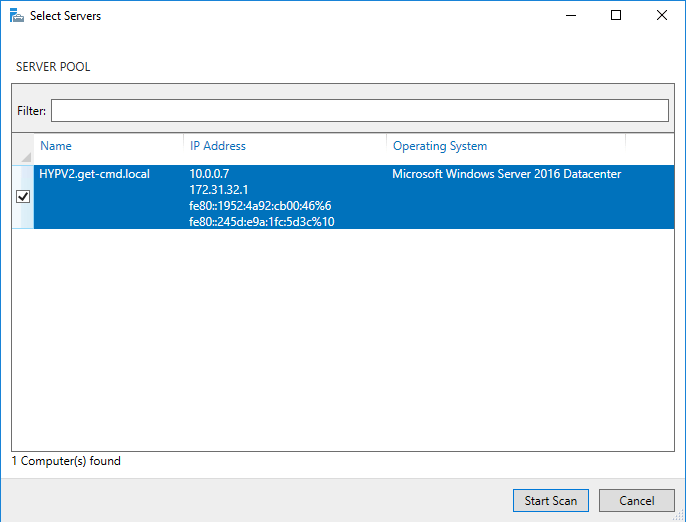Select the HYPV2.get-cmd.local server name
This screenshot has height=522, width=686.
[94, 174]
